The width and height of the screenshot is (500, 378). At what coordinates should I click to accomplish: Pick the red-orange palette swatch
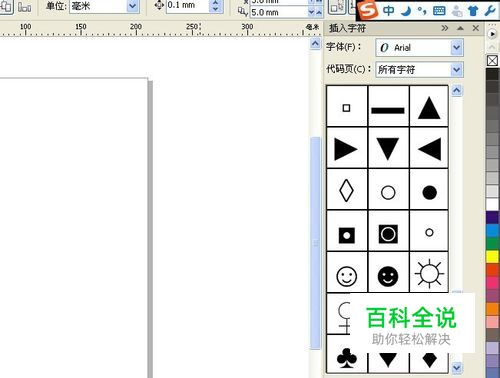(492, 270)
